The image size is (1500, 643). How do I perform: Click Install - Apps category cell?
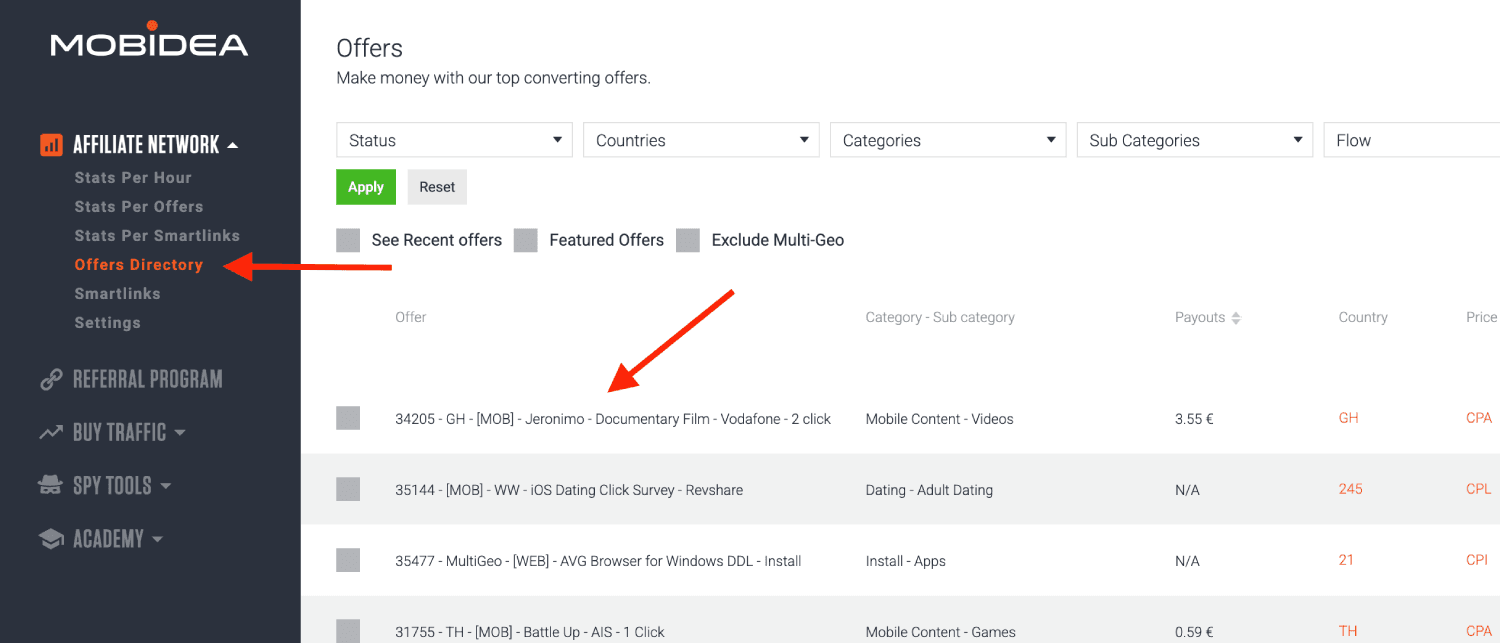click(x=906, y=561)
